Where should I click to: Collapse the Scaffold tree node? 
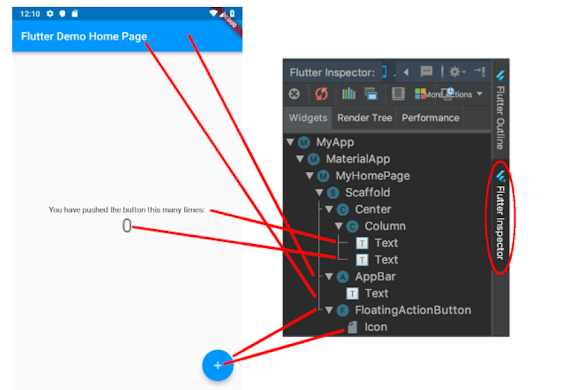click(x=319, y=192)
